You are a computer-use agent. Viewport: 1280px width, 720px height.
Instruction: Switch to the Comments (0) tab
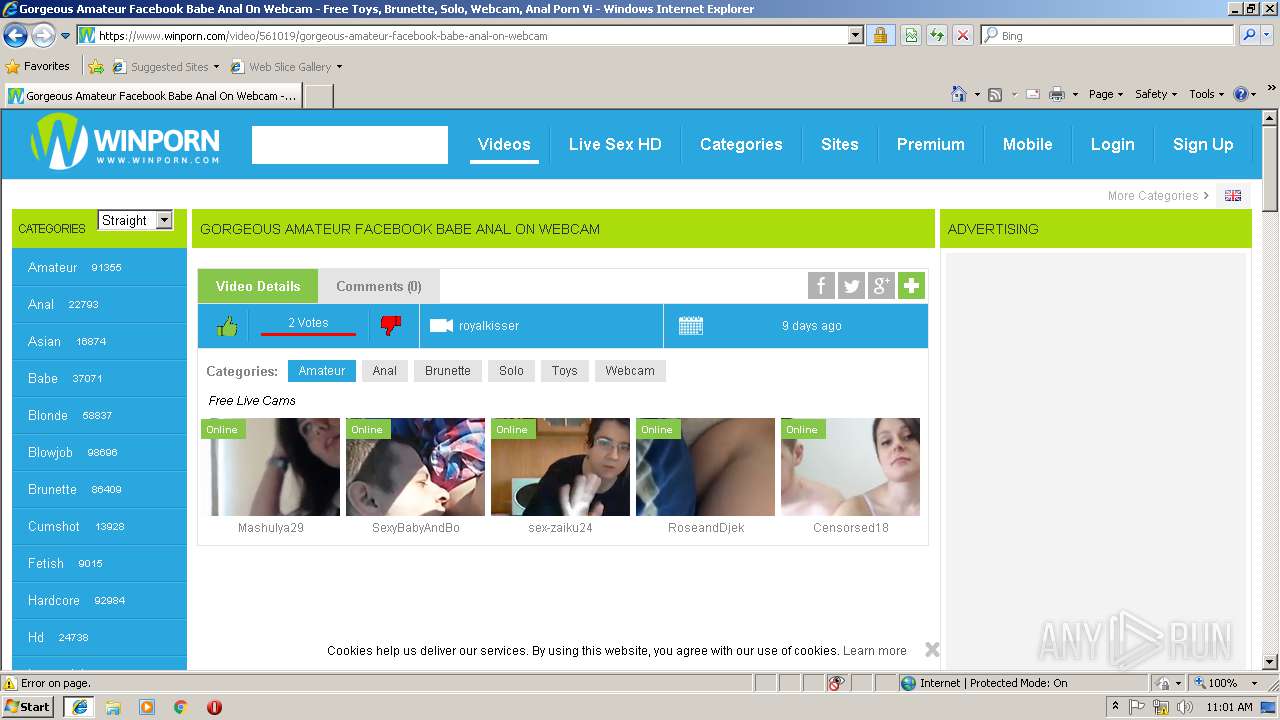pos(379,286)
